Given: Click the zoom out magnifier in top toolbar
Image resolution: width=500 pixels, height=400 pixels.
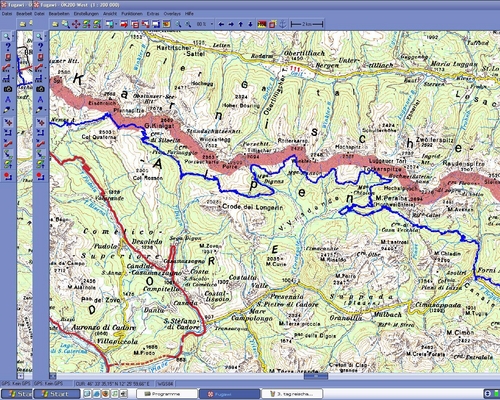Looking at the screenshot, I should pyautogui.click(x=189, y=24).
